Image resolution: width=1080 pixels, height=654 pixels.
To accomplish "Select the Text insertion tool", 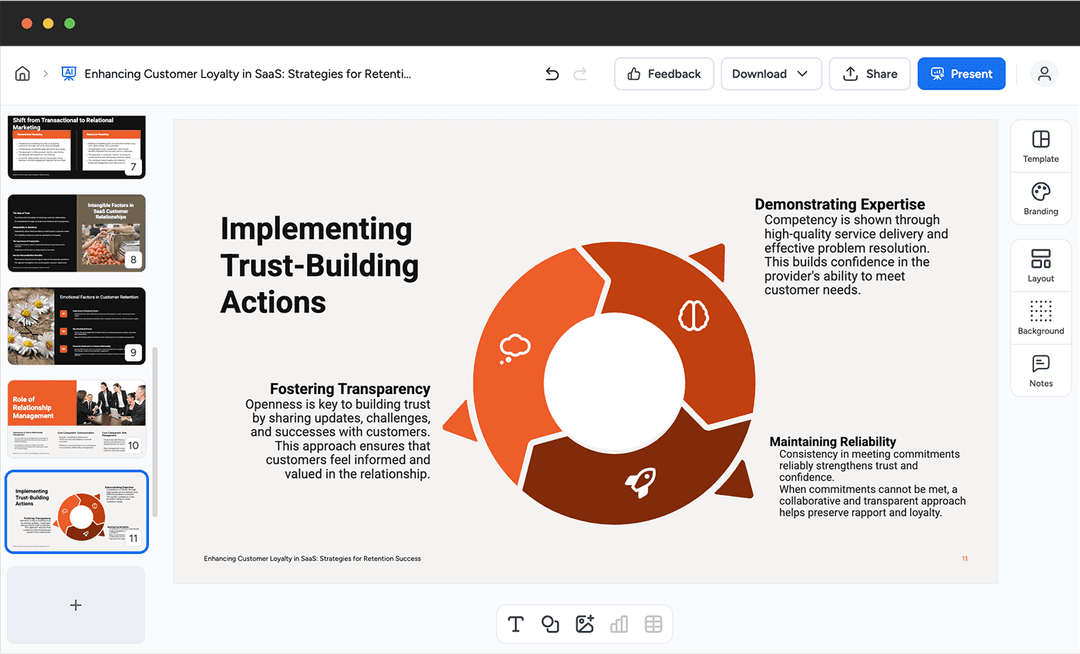I will [516, 623].
